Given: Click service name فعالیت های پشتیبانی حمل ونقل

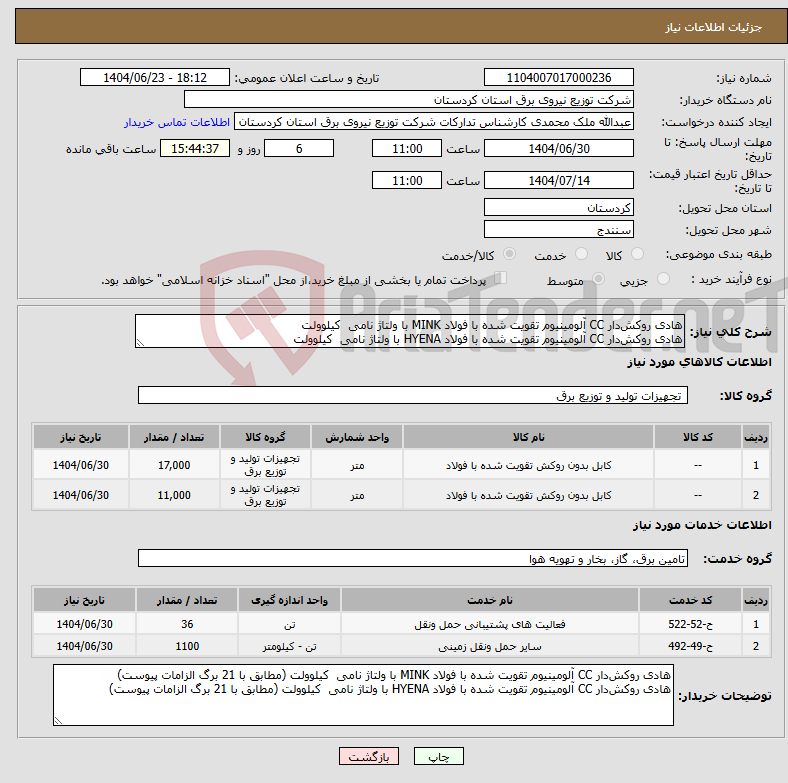Looking at the screenshot, I should [x=489, y=624].
